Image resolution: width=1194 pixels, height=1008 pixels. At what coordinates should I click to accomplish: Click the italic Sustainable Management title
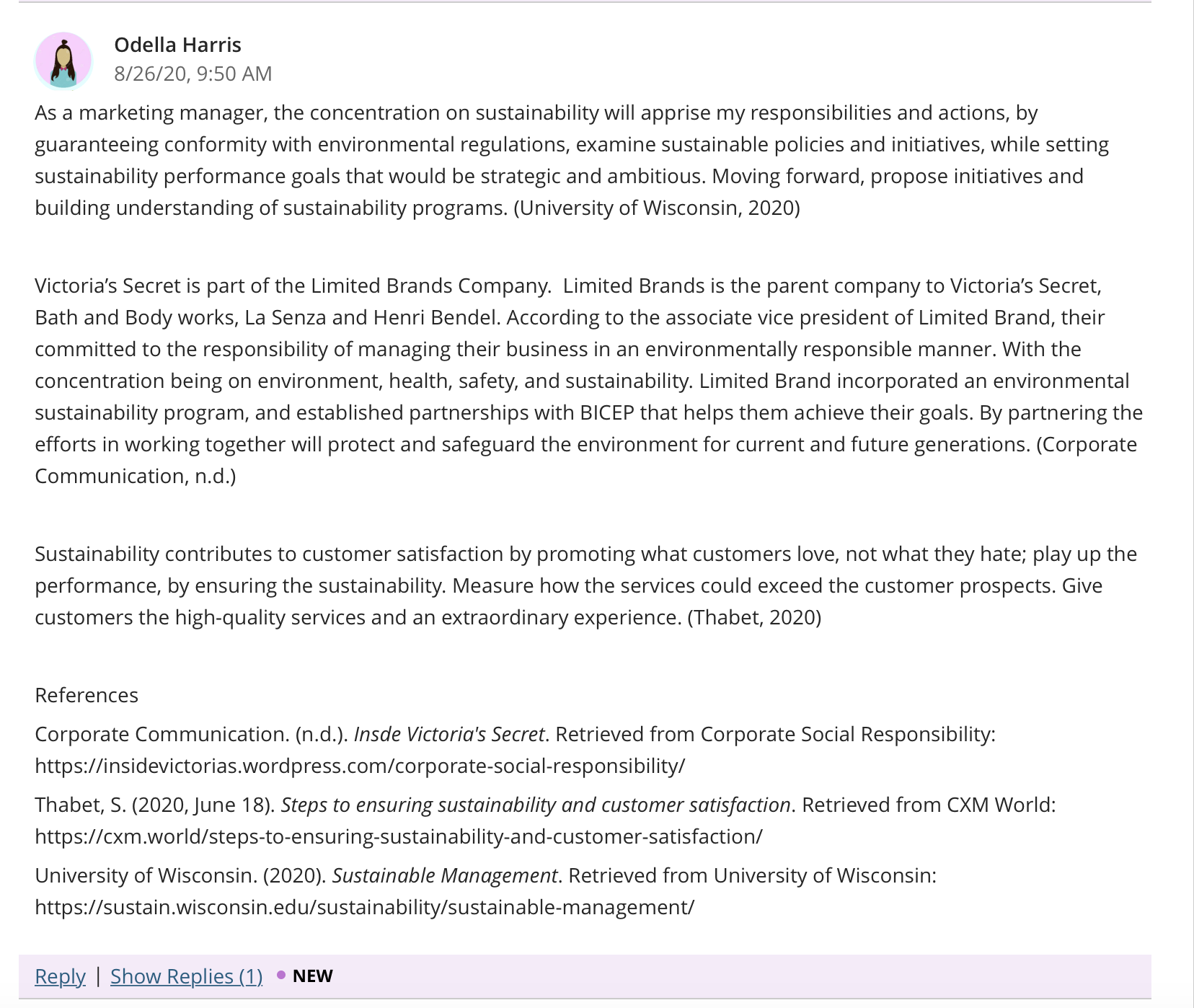point(445,875)
